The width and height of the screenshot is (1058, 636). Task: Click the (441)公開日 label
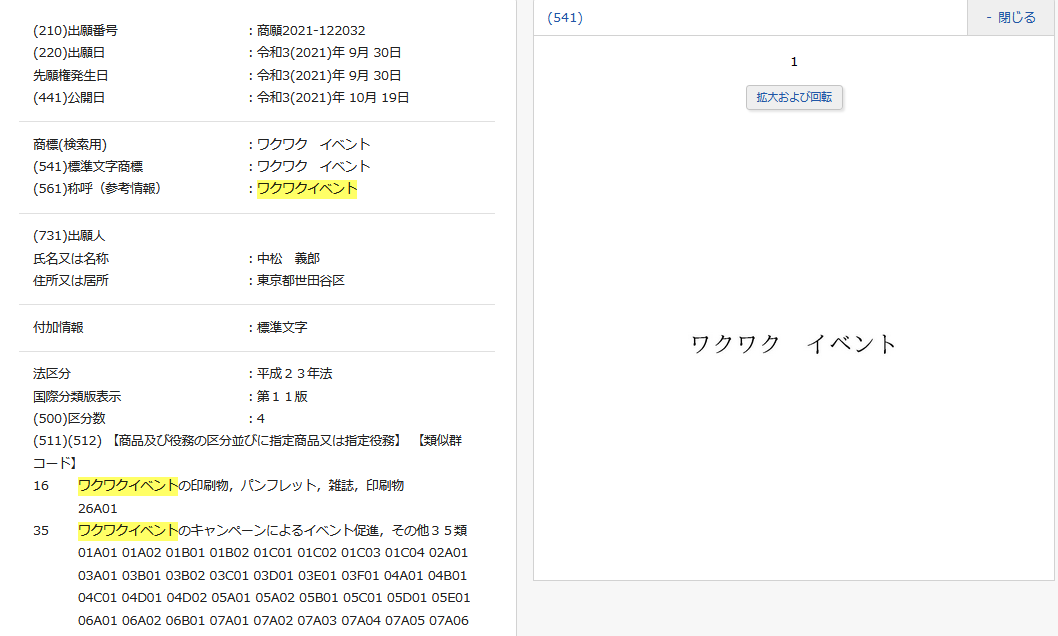pos(69,98)
